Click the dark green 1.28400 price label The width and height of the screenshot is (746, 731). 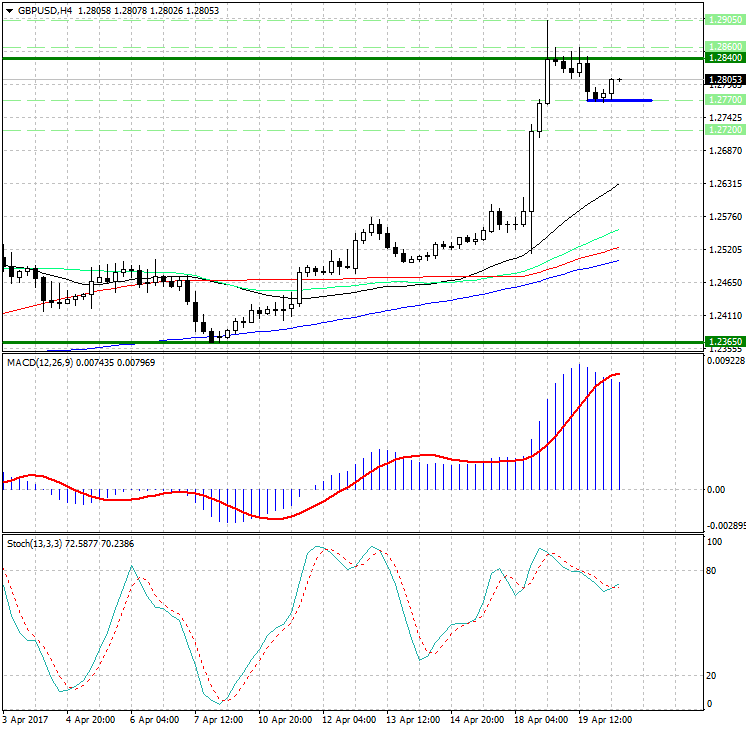pyautogui.click(x=723, y=58)
